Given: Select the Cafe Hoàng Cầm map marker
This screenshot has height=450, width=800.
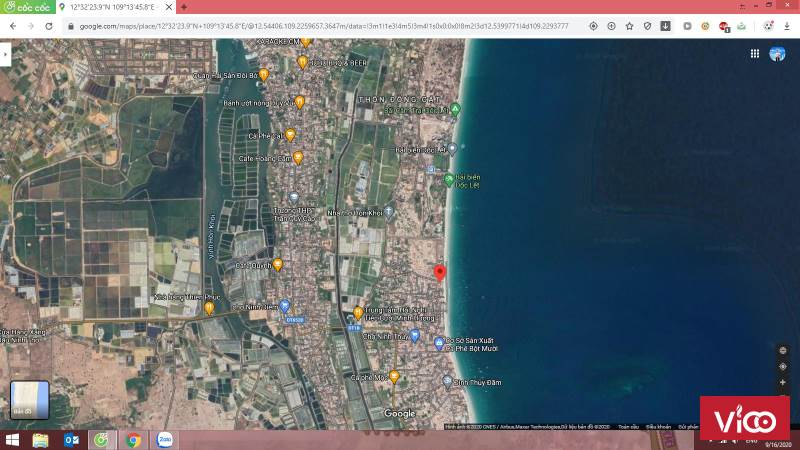Looking at the screenshot, I should (x=298, y=157).
